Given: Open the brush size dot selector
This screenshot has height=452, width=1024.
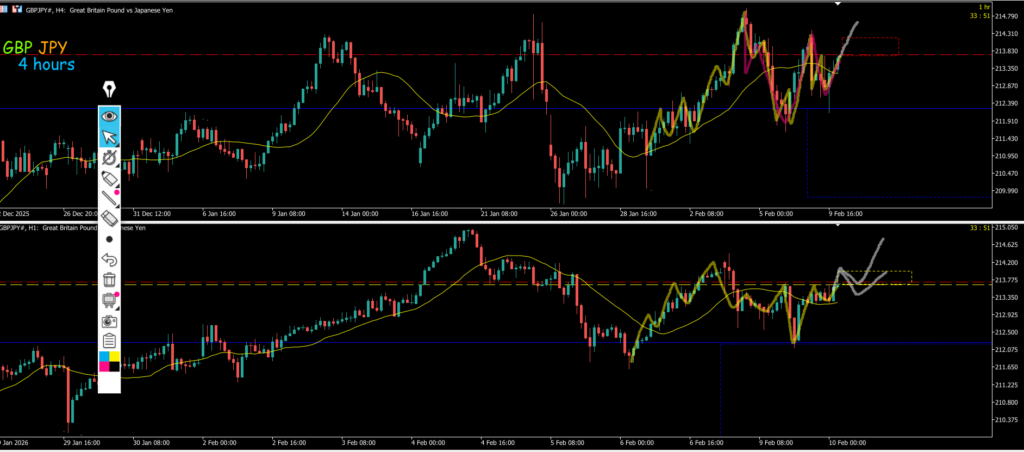Looking at the screenshot, I should [x=110, y=239].
